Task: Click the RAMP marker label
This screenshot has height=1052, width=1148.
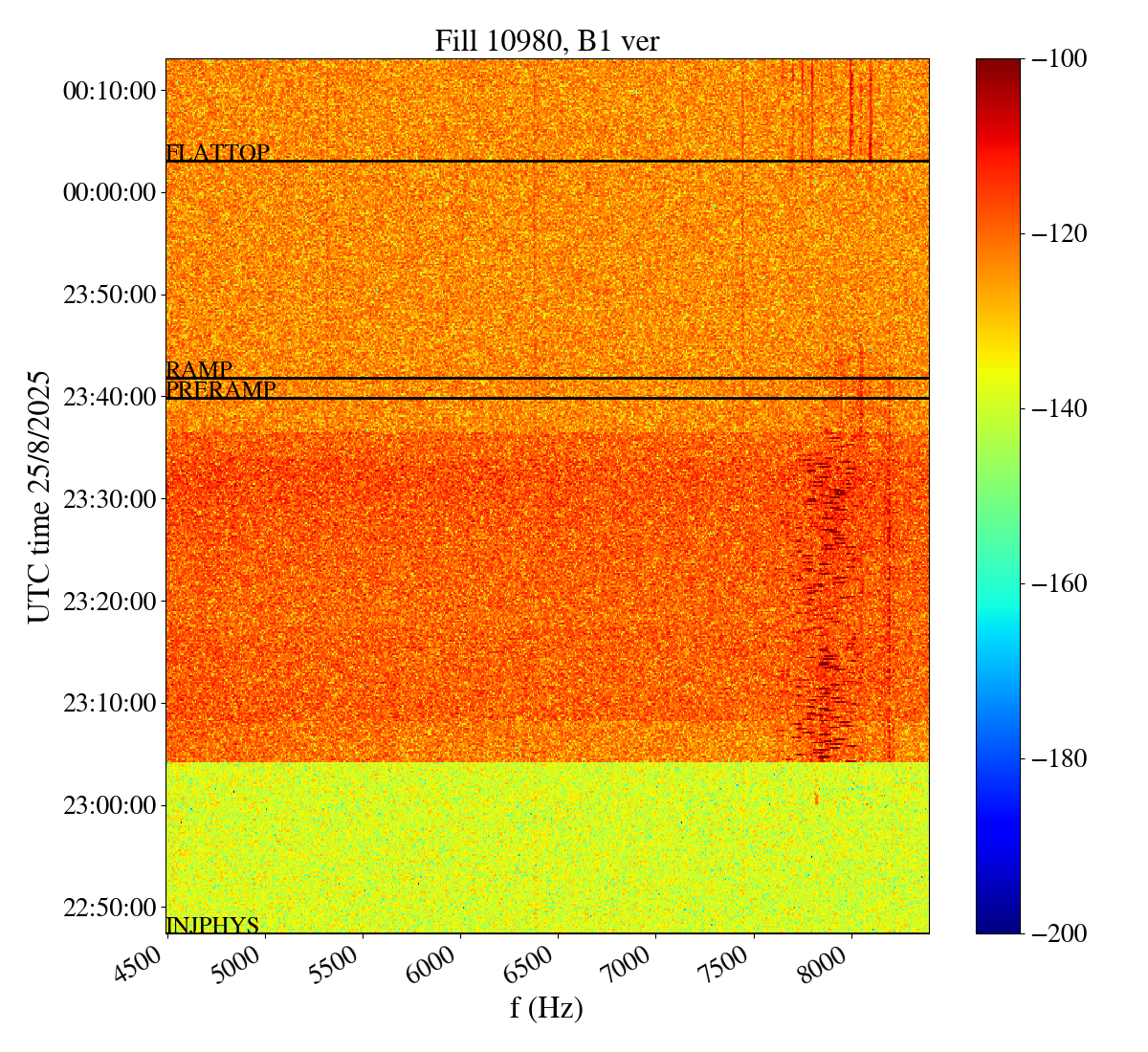Action: 199,370
